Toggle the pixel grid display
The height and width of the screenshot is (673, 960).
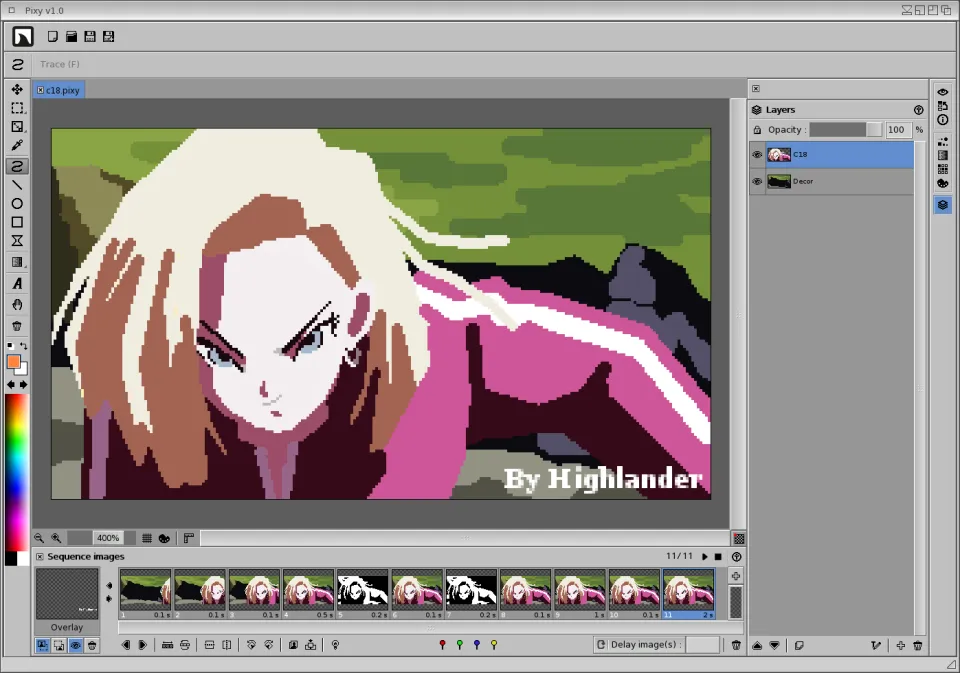(147, 538)
